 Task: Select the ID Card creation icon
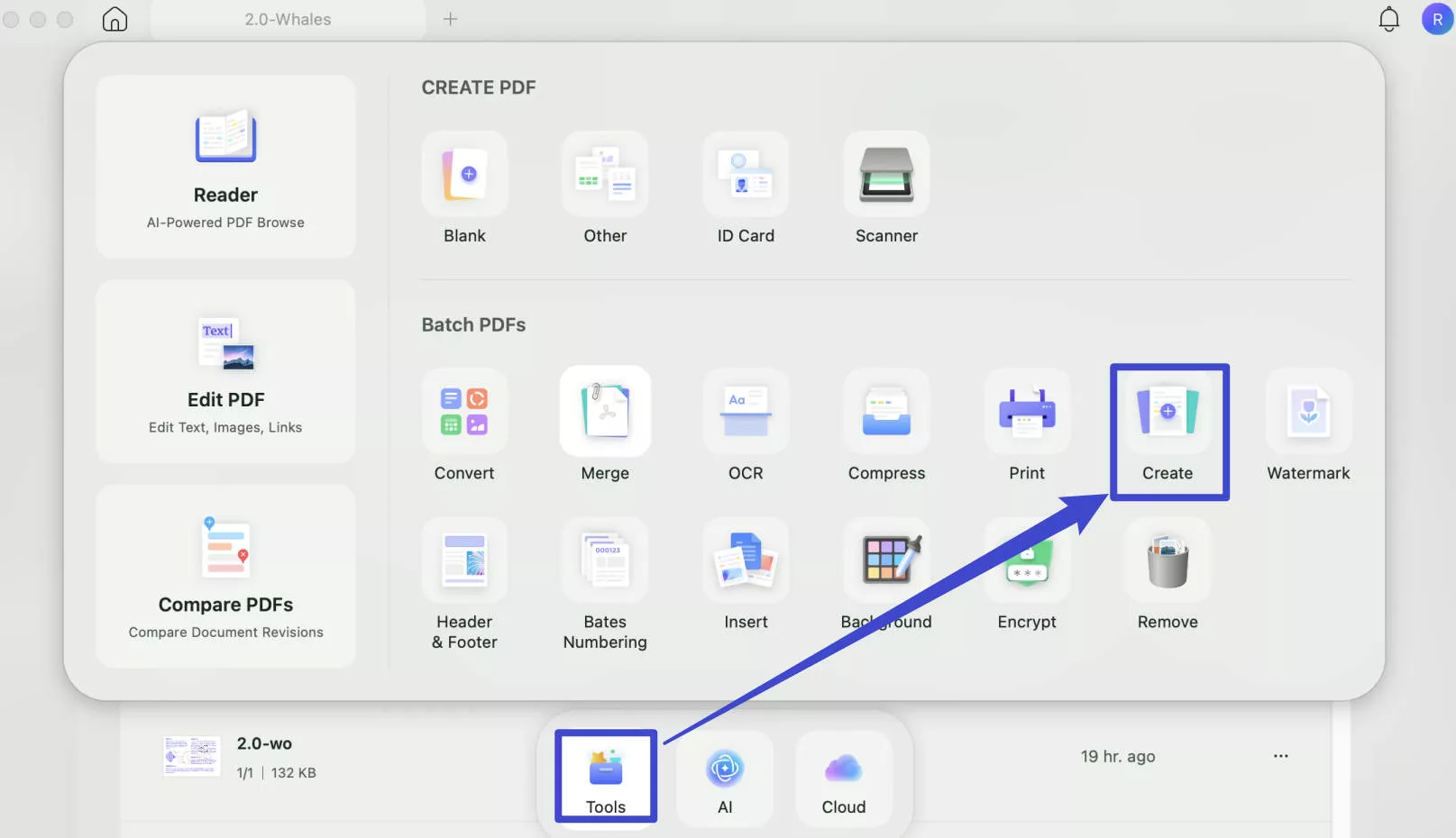(x=746, y=175)
